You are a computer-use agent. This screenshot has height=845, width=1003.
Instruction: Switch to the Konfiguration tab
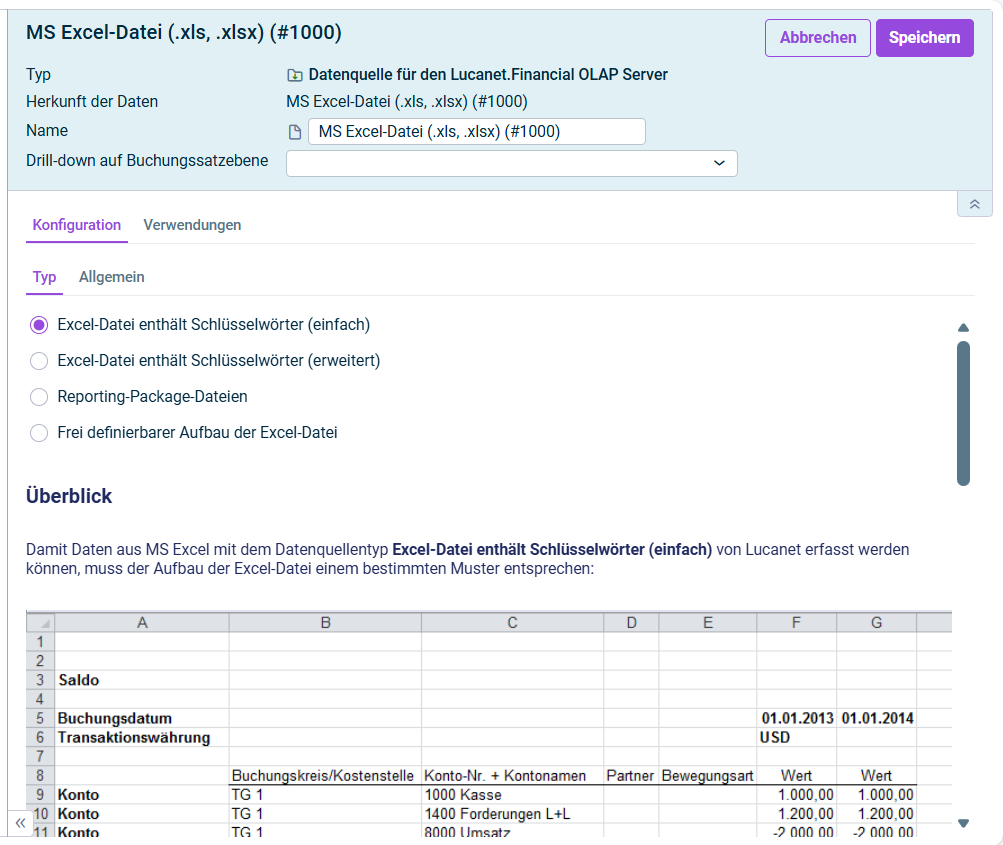click(77, 225)
